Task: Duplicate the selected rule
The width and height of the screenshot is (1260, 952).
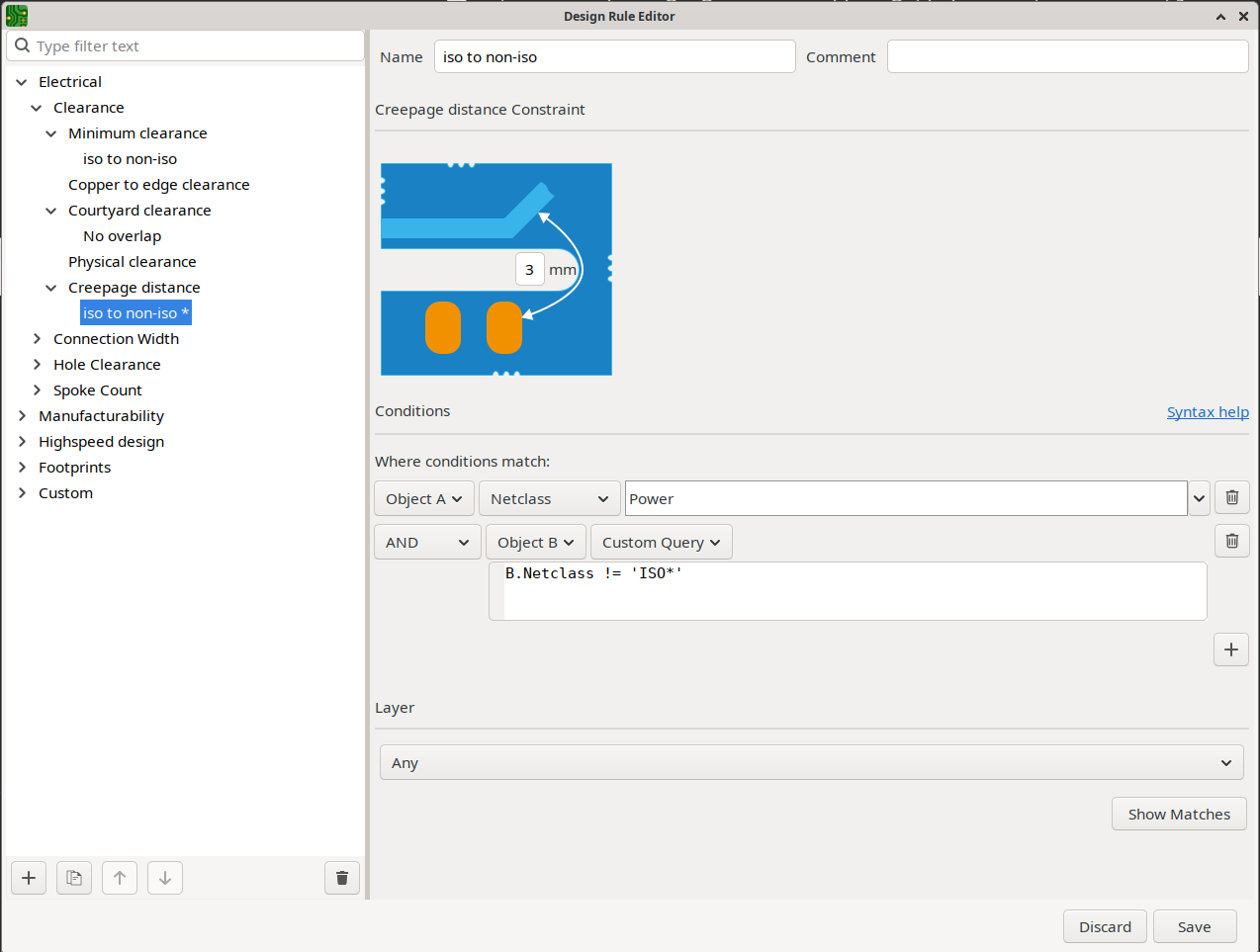Action: 73,877
